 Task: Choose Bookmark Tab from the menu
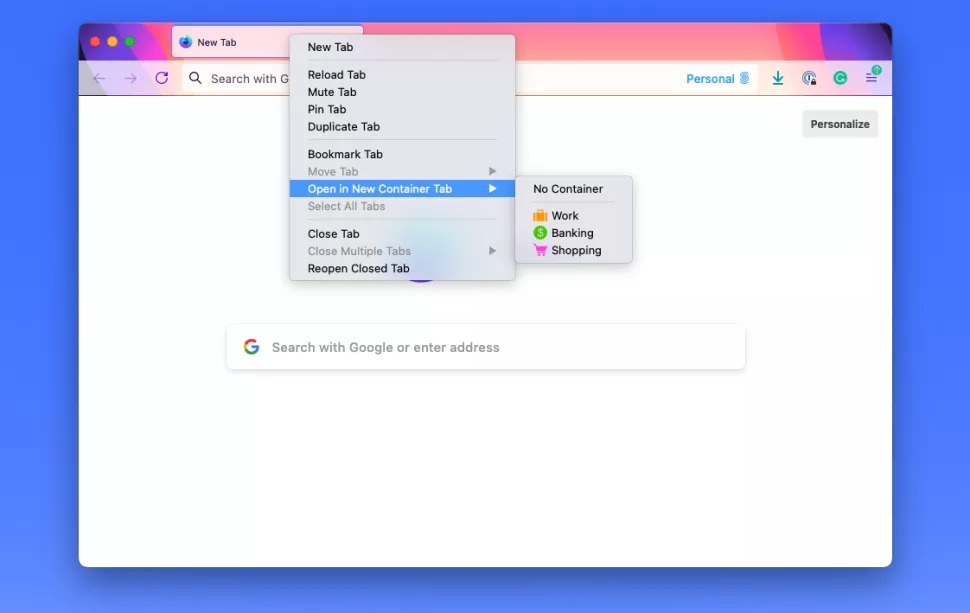click(345, 154)
